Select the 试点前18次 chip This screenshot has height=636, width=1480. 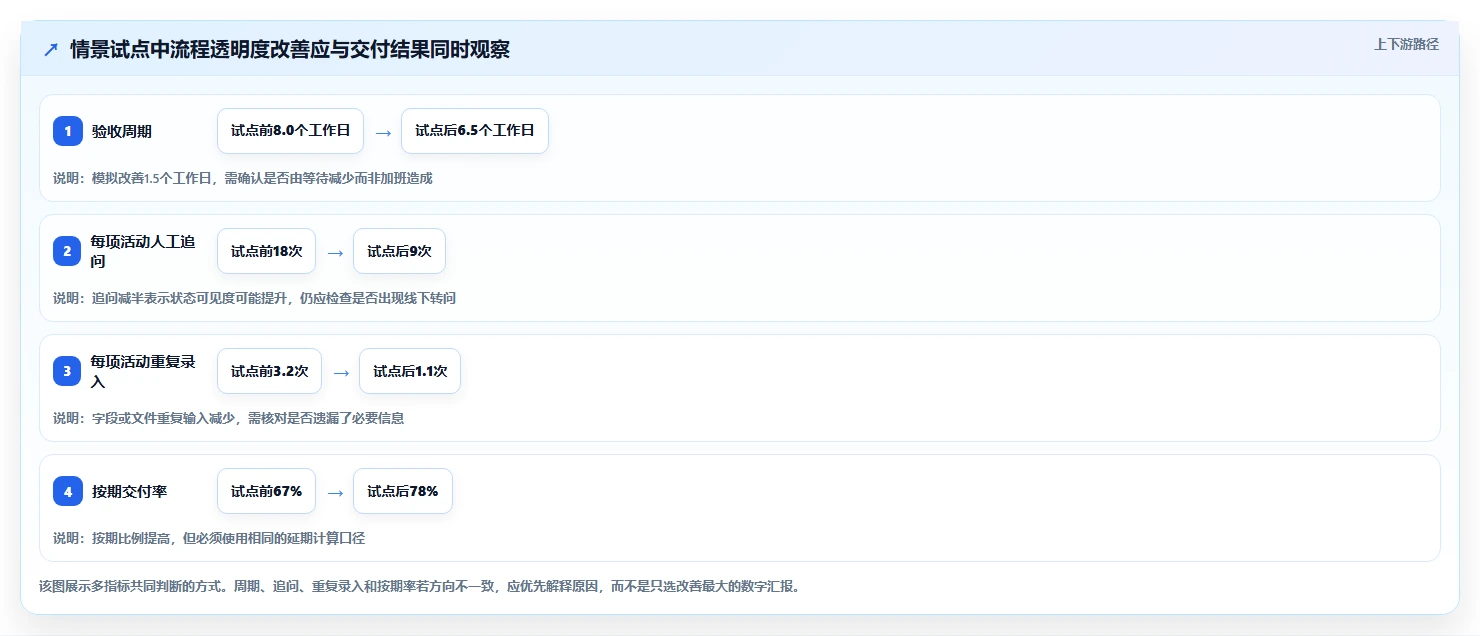pyautogui.click(x=266, y=251)
